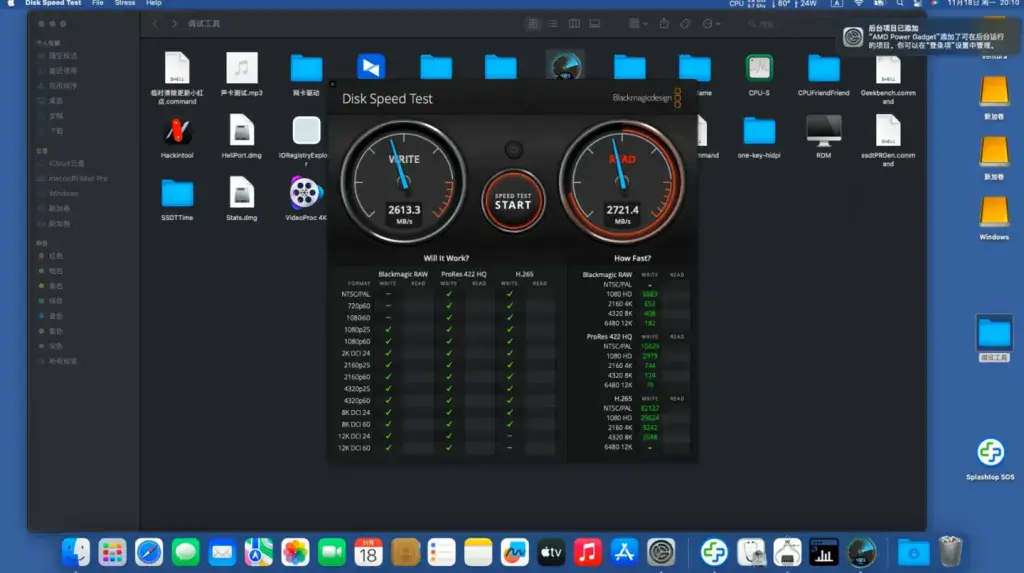Click the red tag in Finder sidebar
1024x573 pixels.
tap(51, 256)
